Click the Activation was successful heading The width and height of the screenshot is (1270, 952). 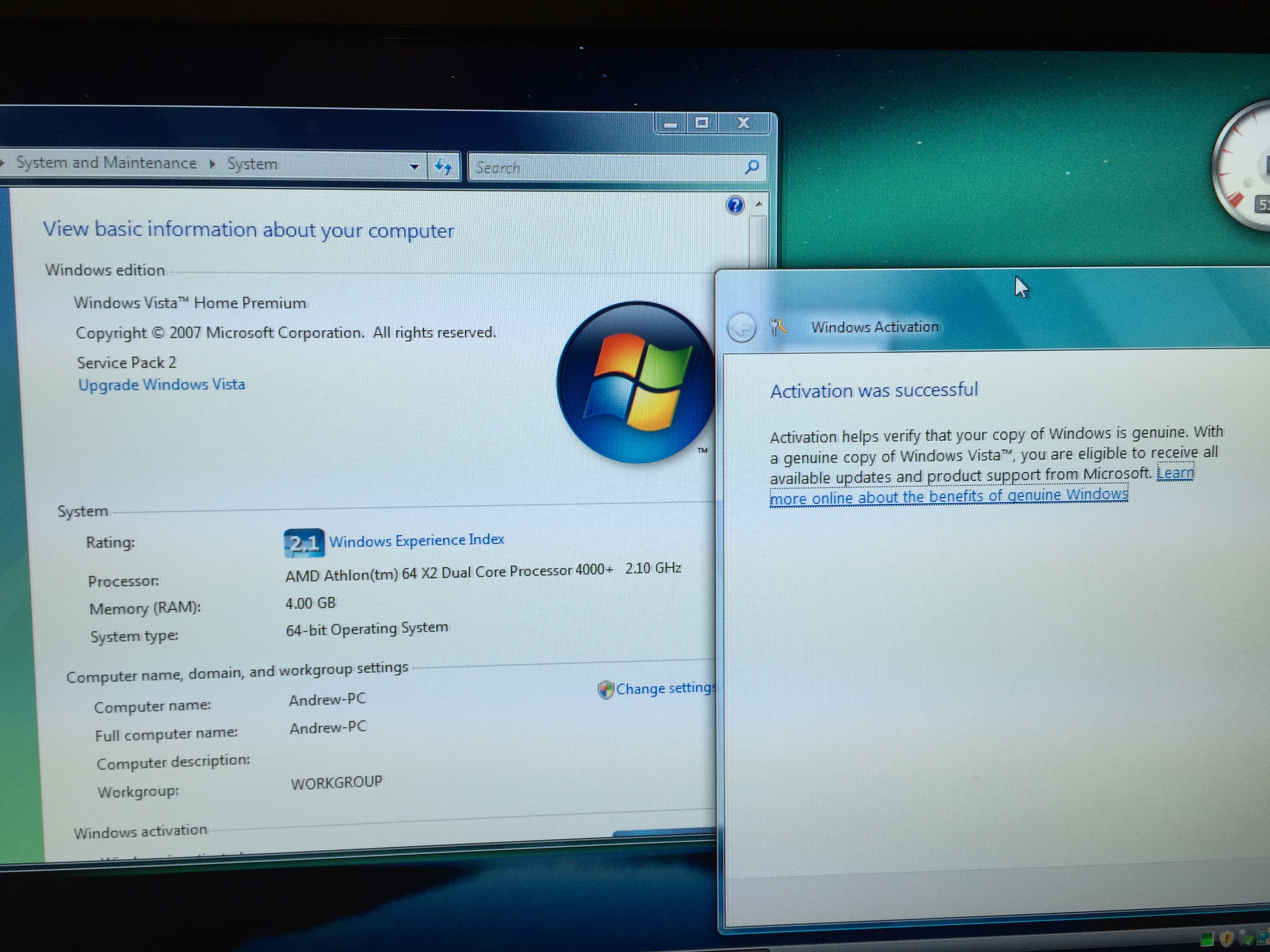[x=874, y=390]
